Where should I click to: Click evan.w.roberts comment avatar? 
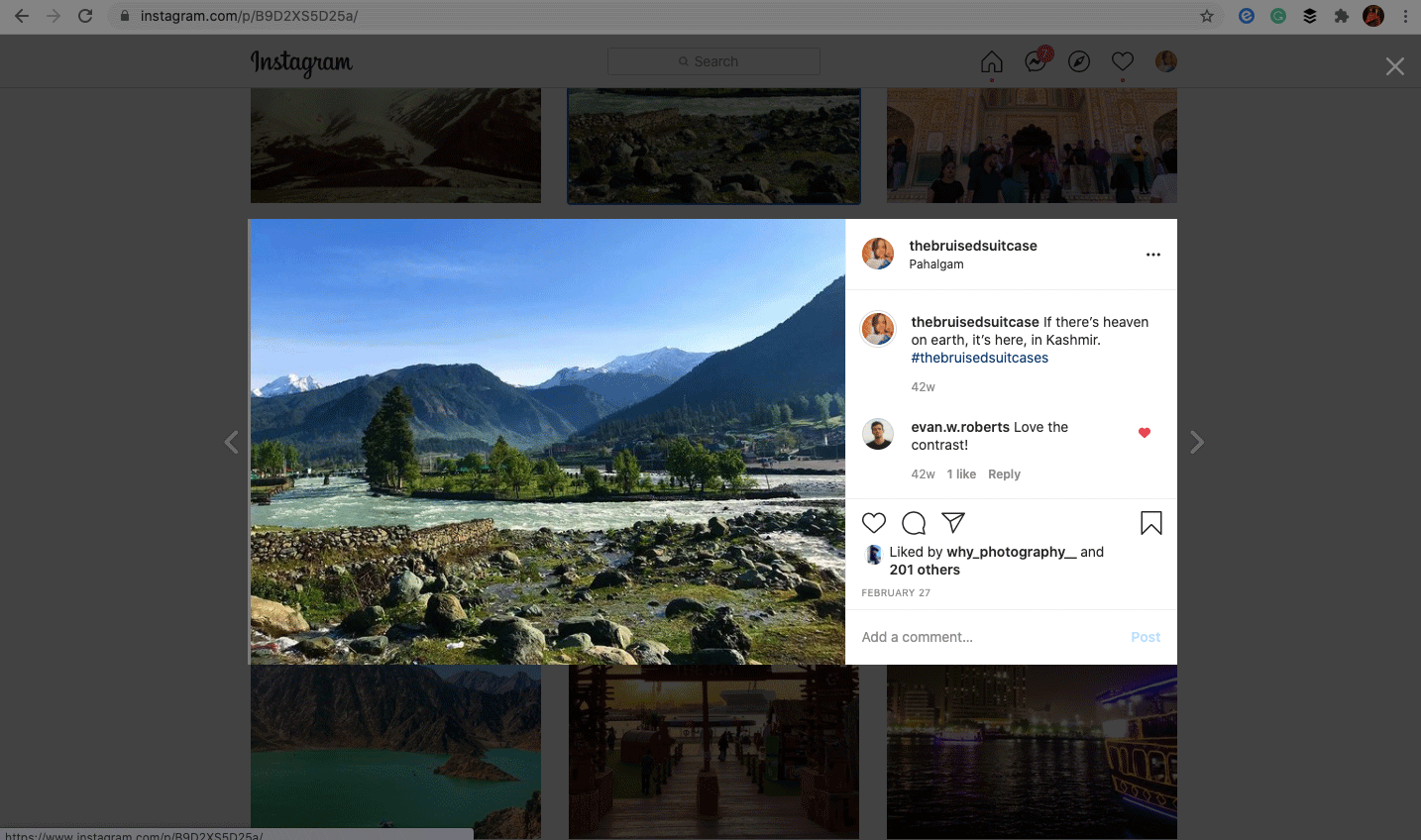pyautogui.click(x=878, y=434)
